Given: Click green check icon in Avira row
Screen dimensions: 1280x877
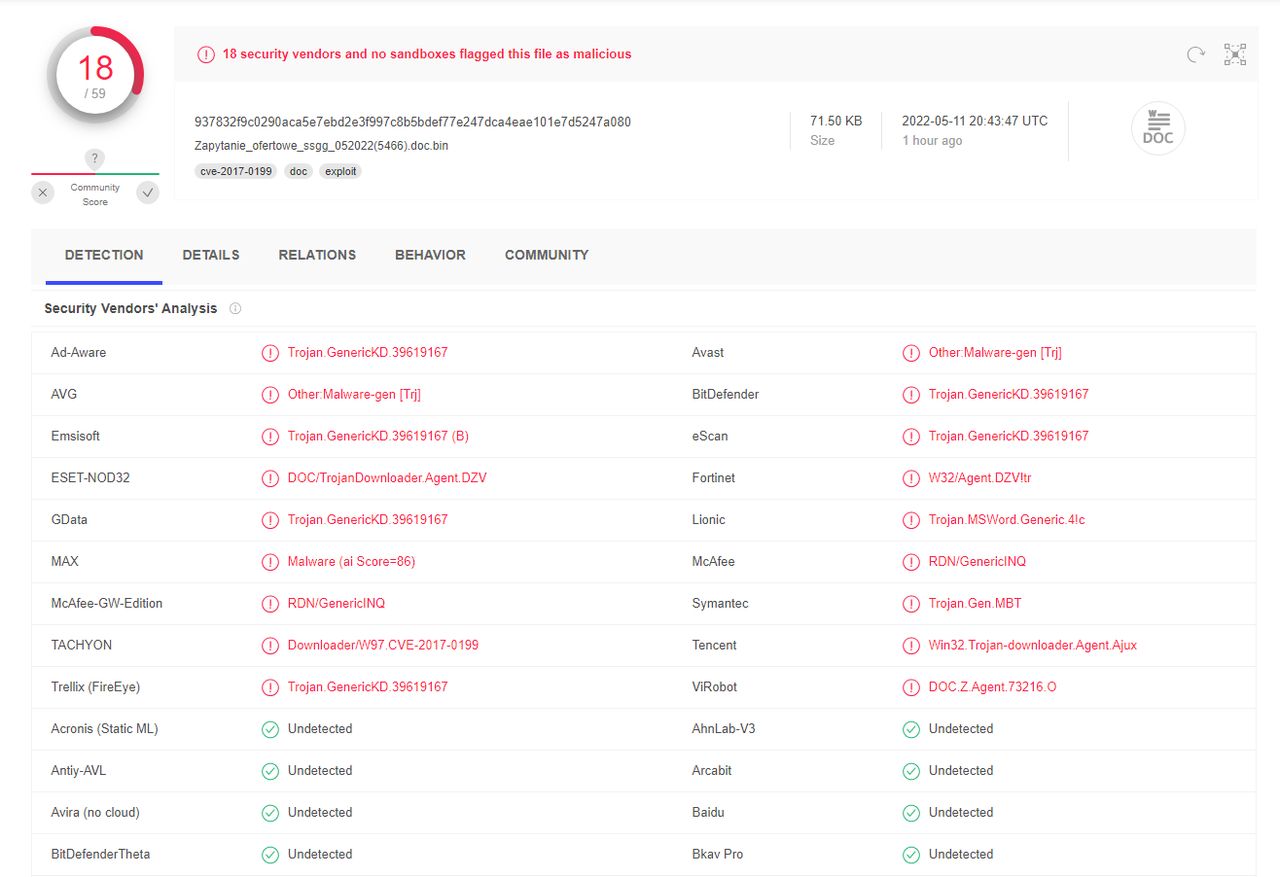Looking at the screenshot, I should (270, 813).
